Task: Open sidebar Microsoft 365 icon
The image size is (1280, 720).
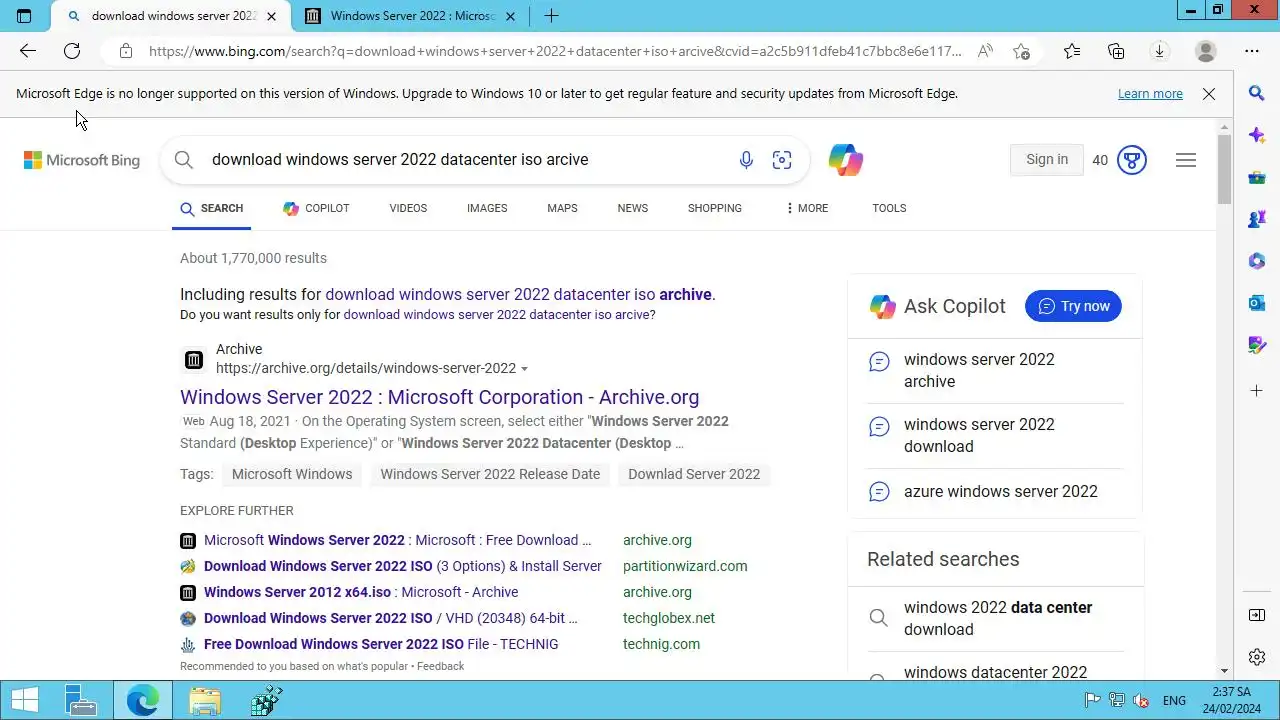Action: coord(1257,261)
